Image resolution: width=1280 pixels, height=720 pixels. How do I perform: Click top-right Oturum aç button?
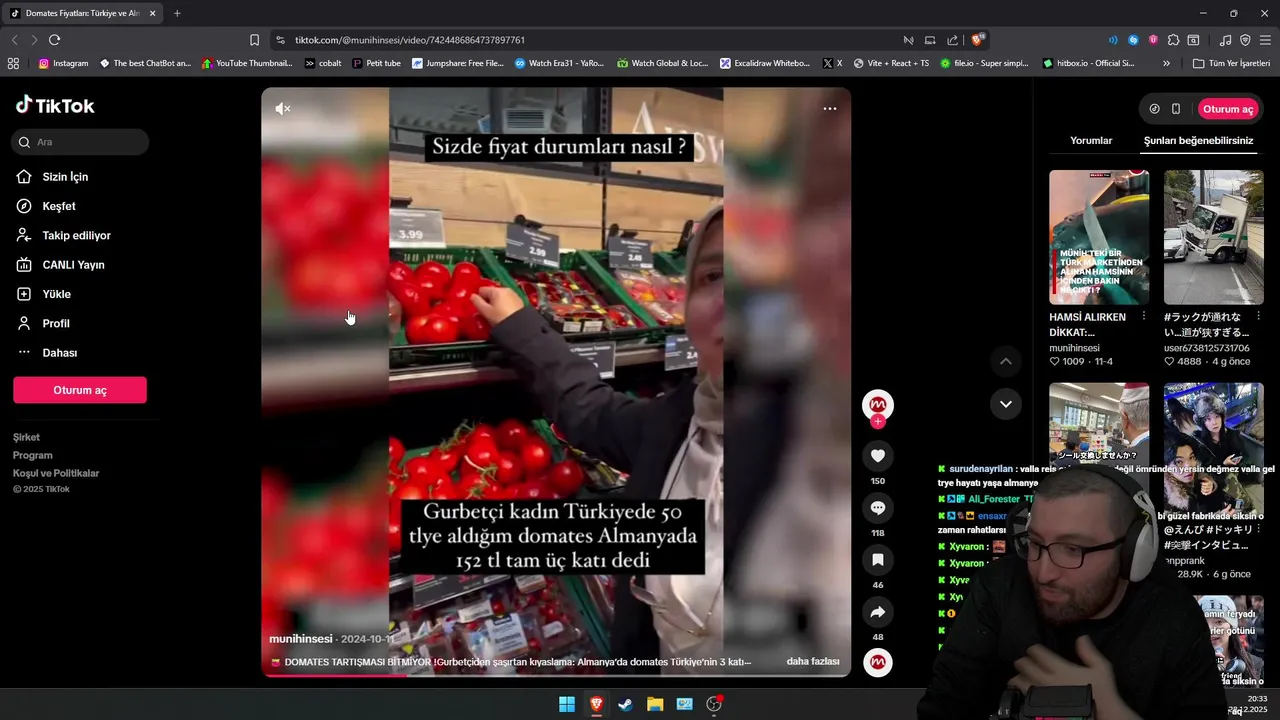click(x=1228, y=109)
